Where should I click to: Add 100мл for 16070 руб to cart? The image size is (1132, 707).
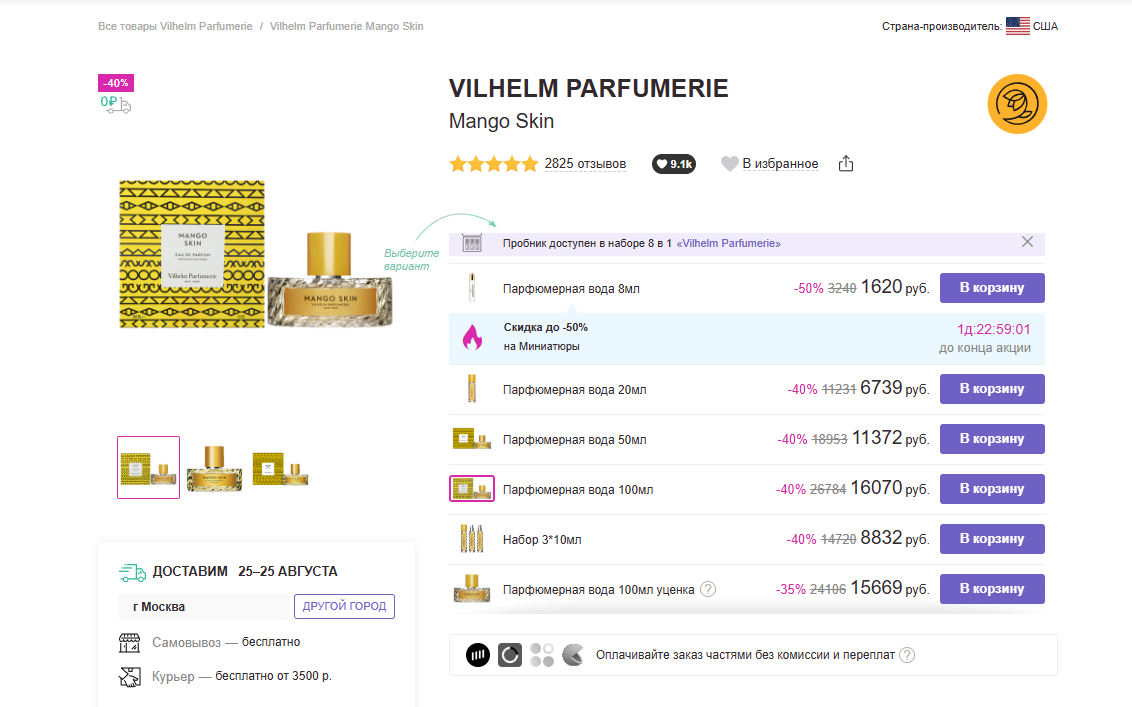pos(992,488)
